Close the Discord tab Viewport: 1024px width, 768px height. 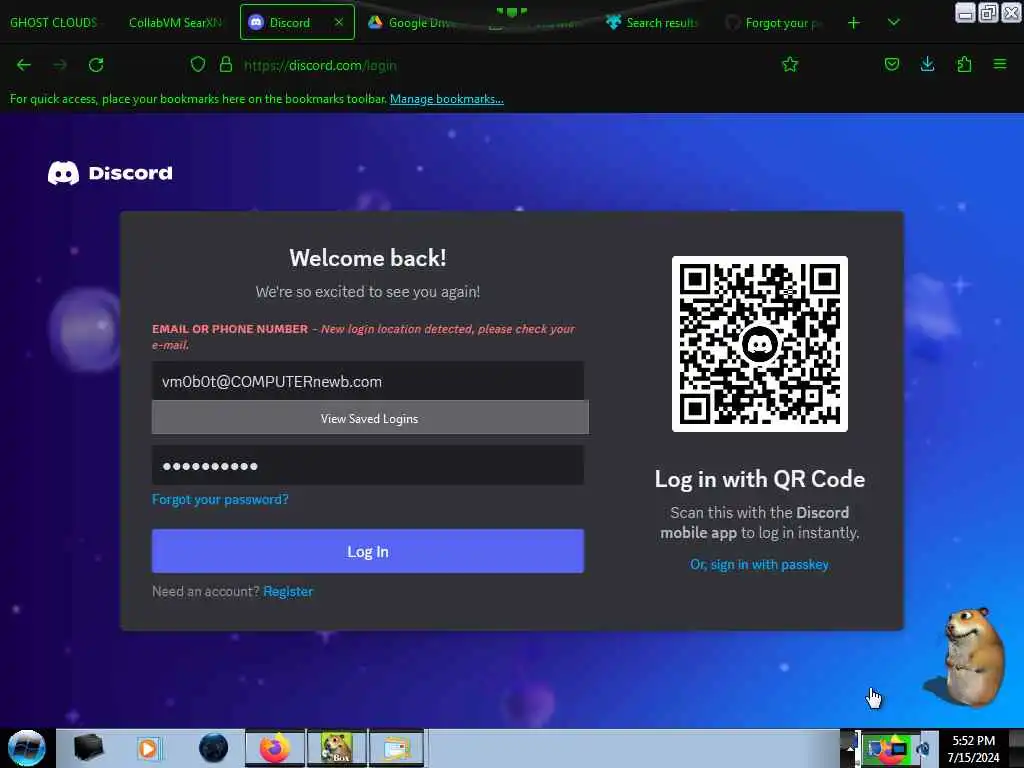(339, 22)
